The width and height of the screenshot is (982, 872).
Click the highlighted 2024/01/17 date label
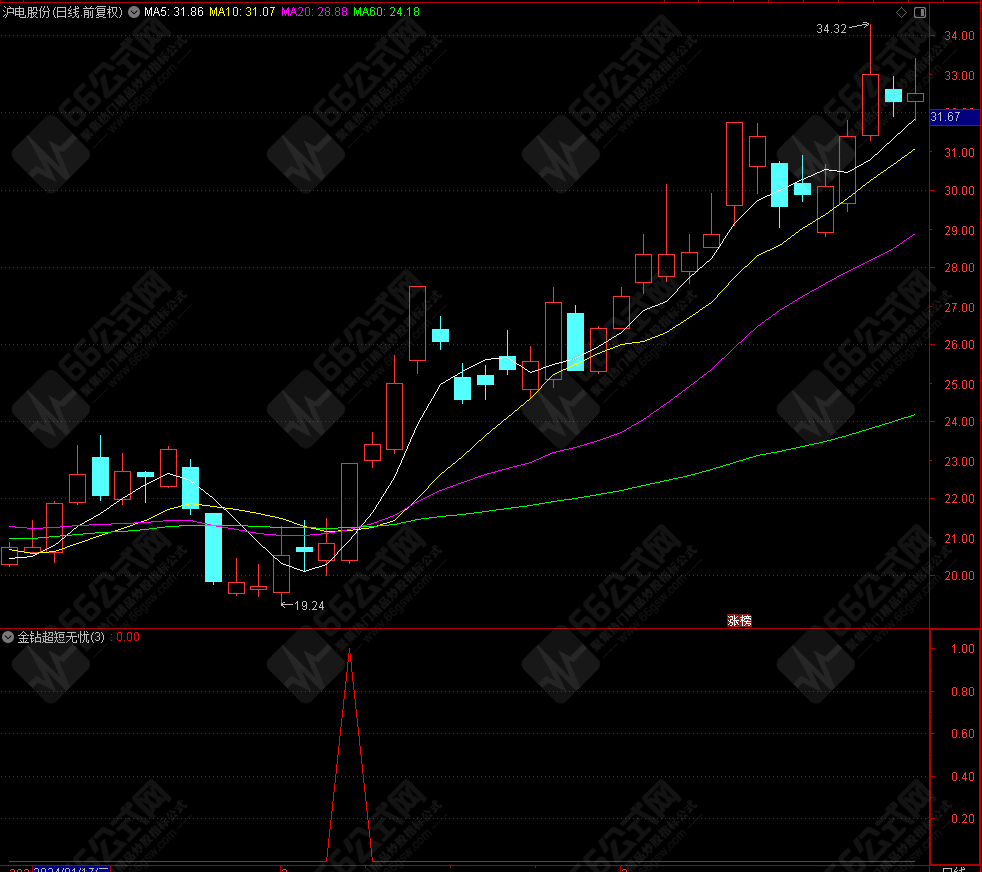tap(71, 869)
